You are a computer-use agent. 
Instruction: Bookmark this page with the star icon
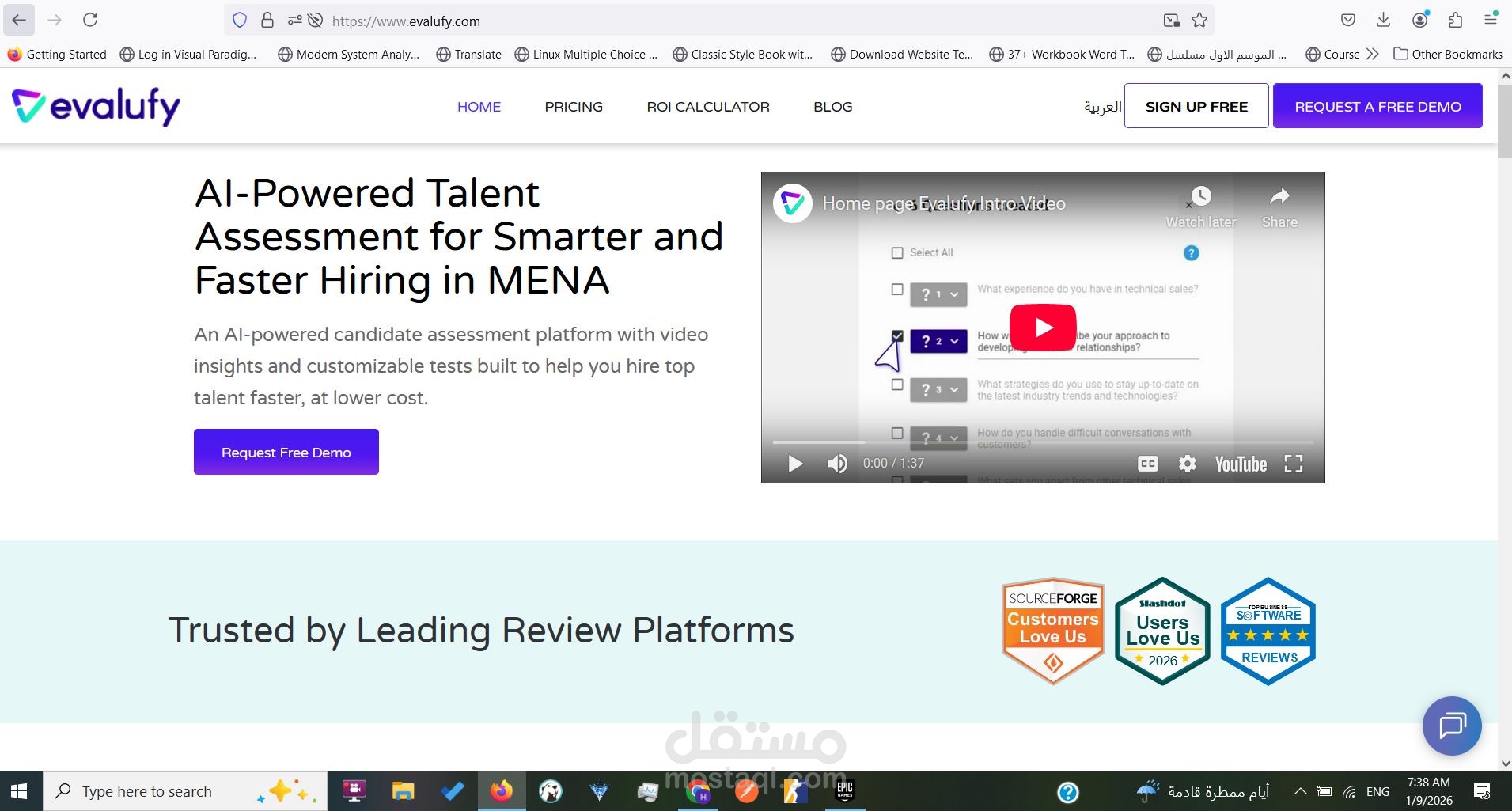pos(1199,21)
